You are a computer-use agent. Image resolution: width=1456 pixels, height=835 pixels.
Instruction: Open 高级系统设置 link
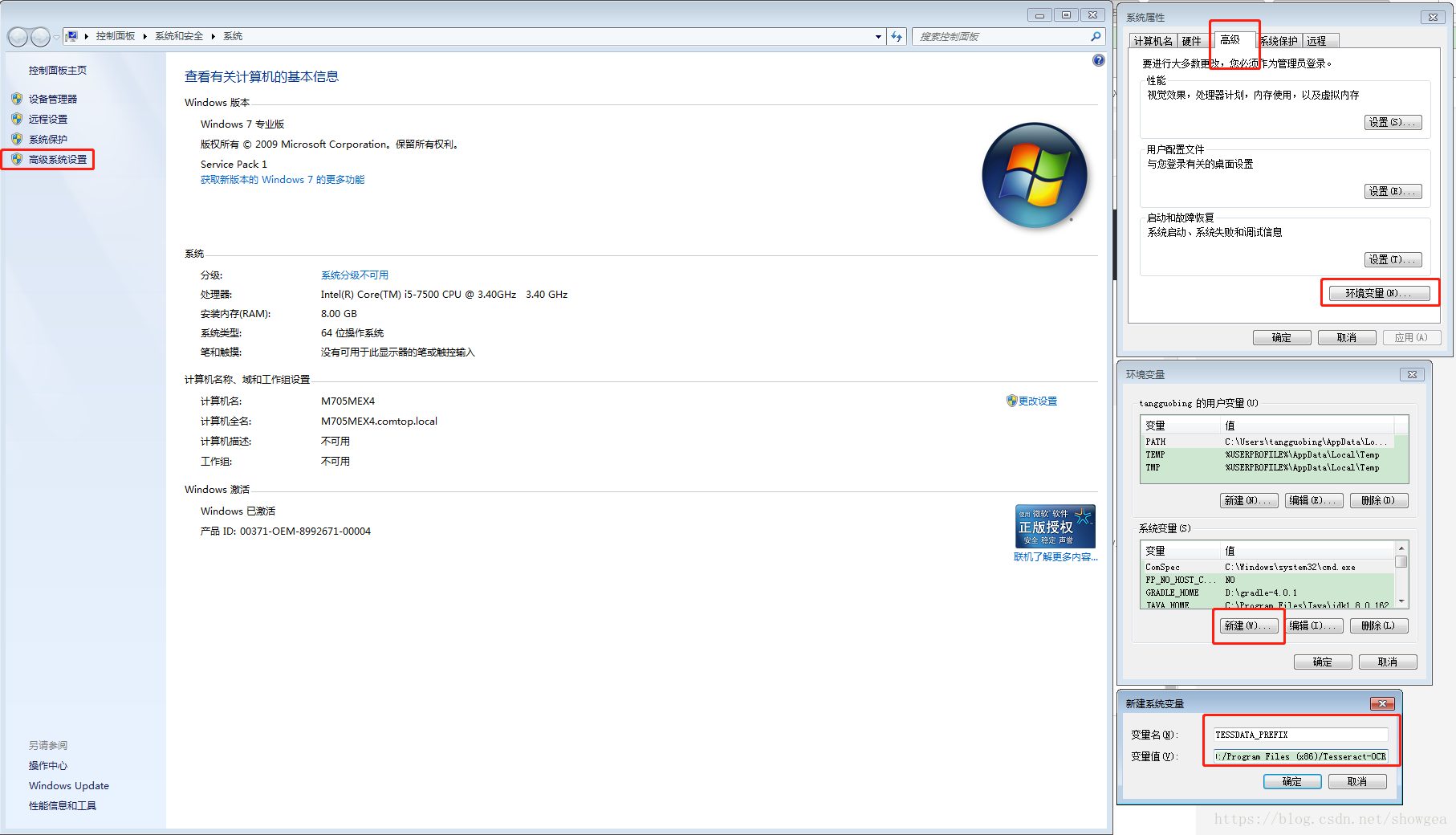click(x=58, y=159)
